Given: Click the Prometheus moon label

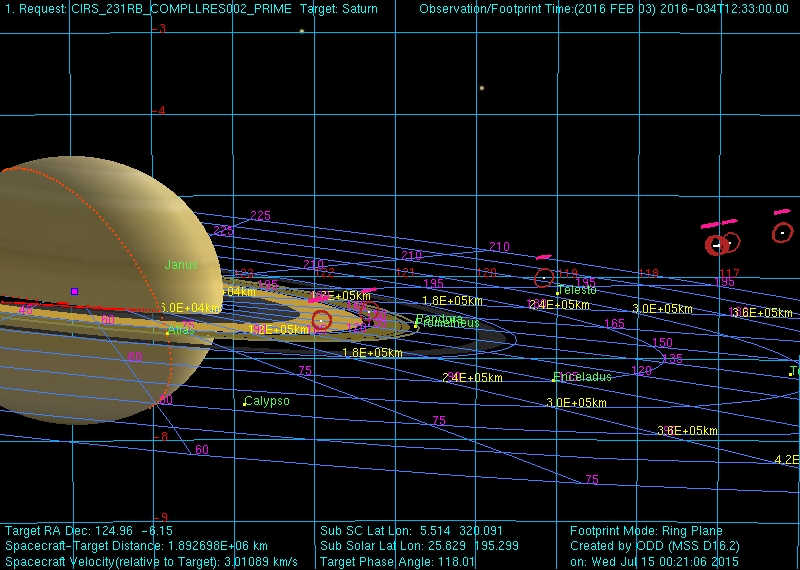Looking at the screenshot, I should (x=448, y=323).
